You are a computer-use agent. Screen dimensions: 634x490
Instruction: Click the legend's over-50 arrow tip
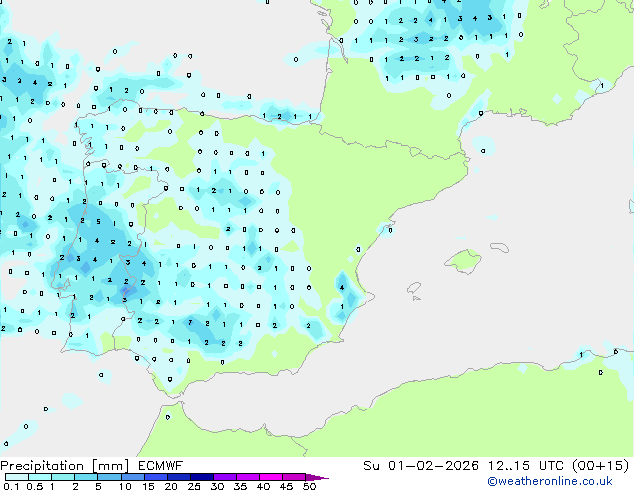[x=317, y=477]
